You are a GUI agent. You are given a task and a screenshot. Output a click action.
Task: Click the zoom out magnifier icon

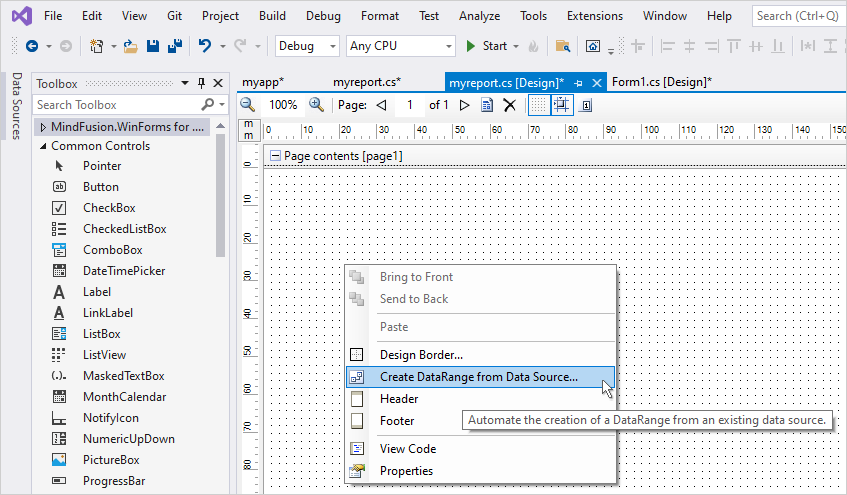click(x=247, y=105)
